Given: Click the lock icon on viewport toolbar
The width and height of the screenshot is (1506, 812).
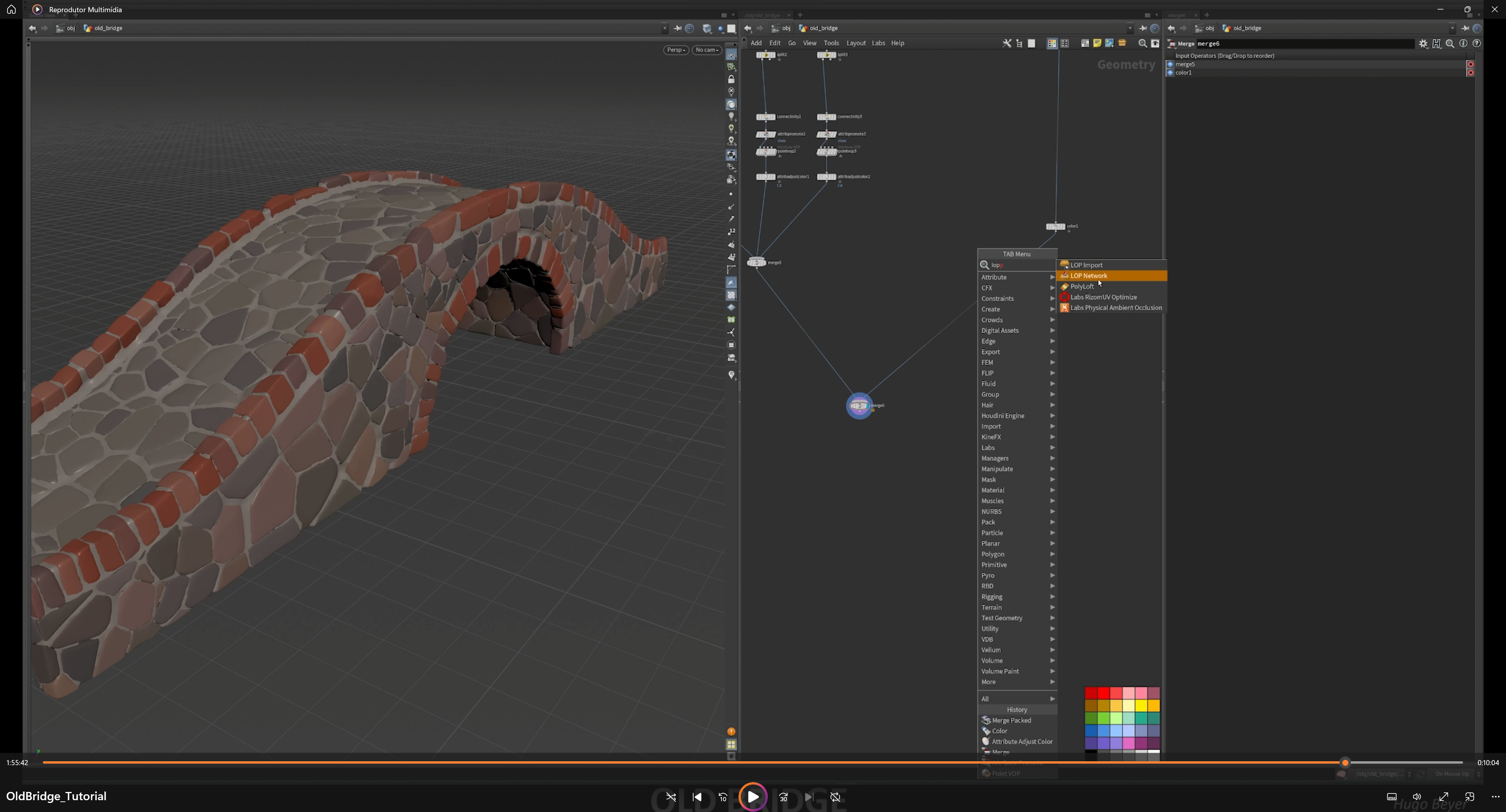Looking at the screenshot, I should tap(731, 79).
